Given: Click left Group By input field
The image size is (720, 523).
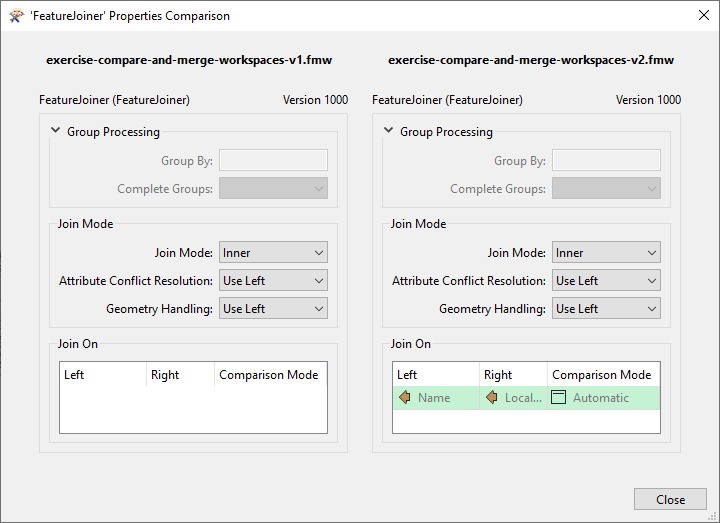Looking at the screenshot, I should pos(273,160).
